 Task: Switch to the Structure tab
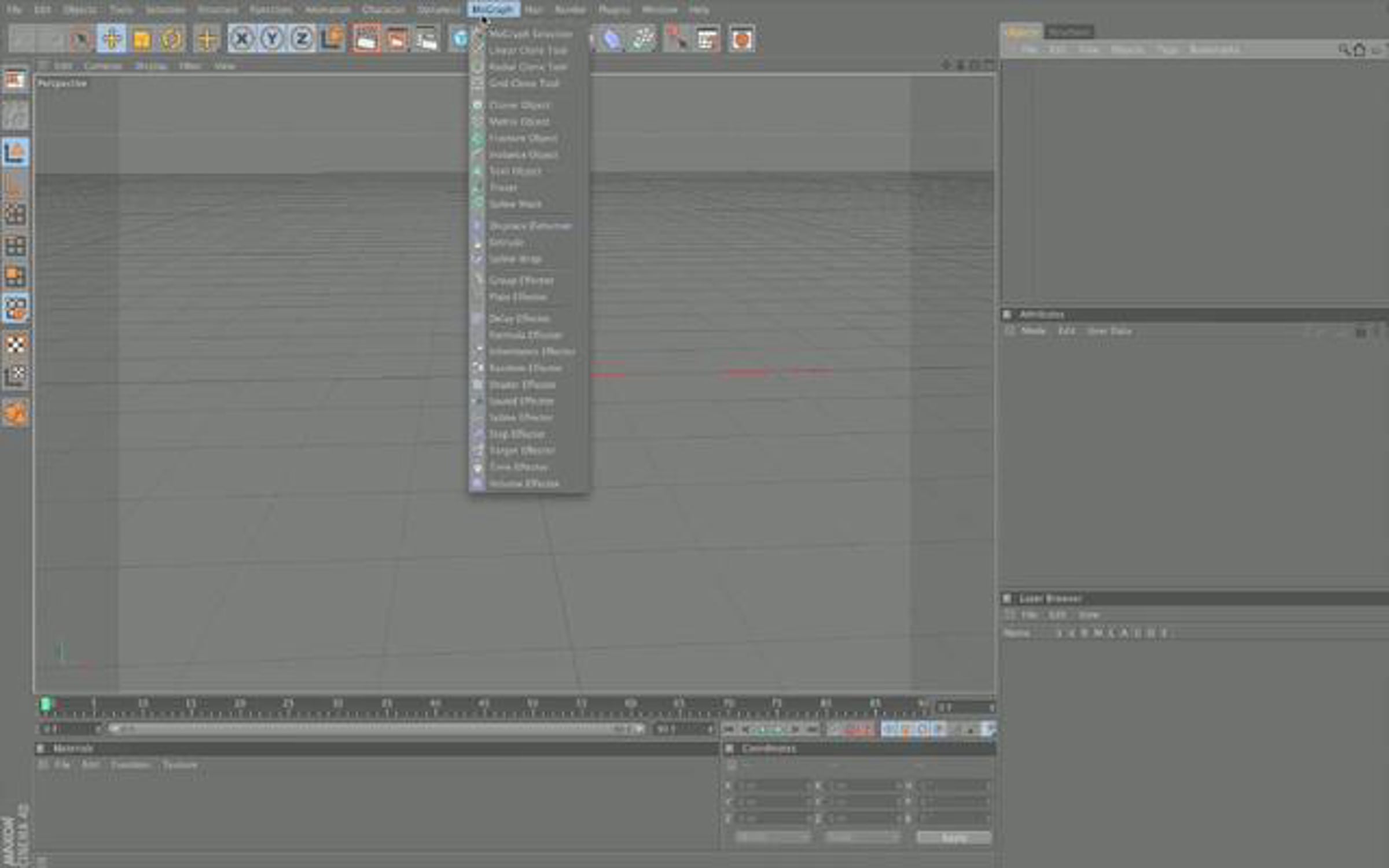point(1070,32)
